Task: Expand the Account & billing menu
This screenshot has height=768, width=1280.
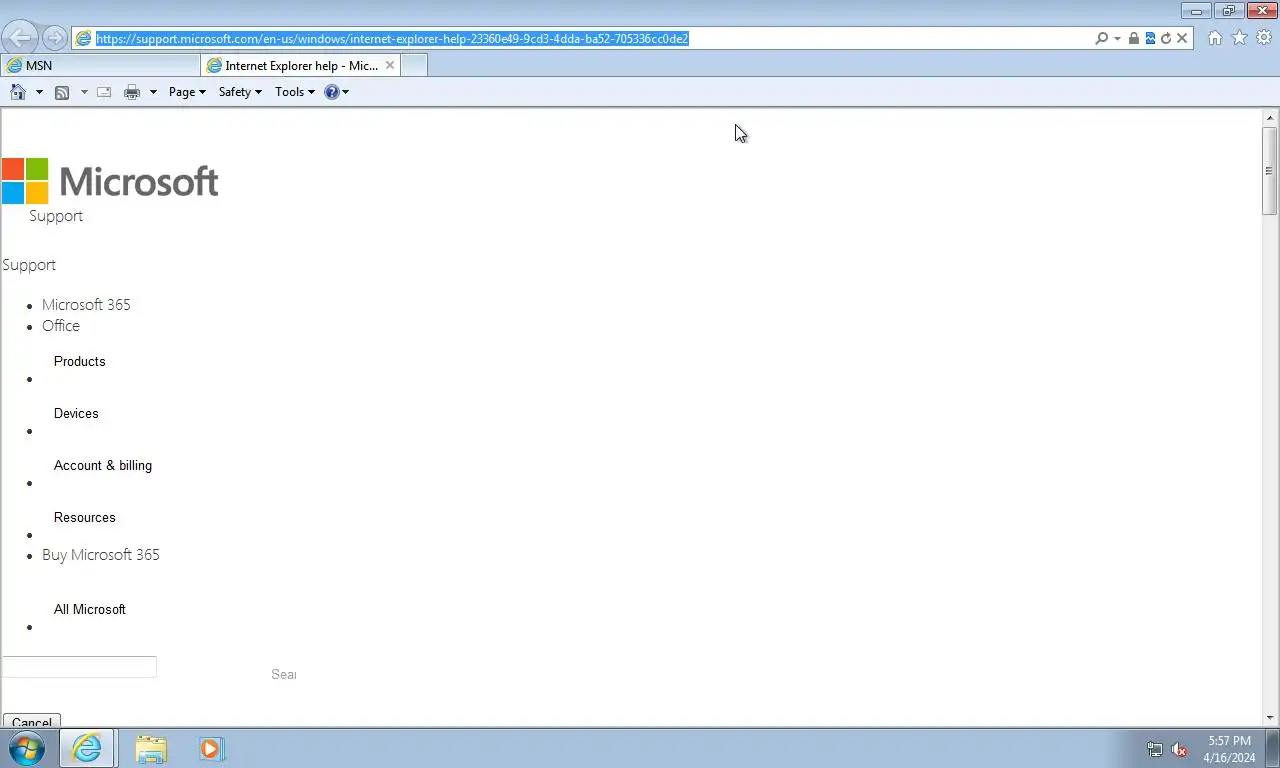Action: click(103, 465)
